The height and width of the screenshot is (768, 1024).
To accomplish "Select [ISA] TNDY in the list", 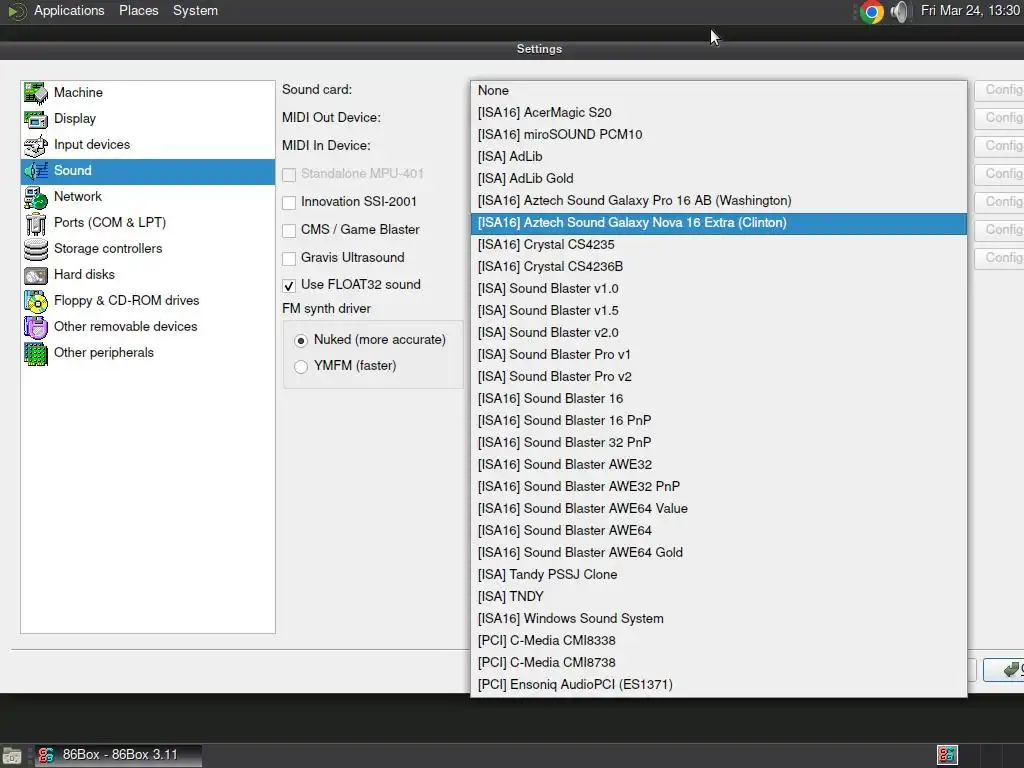I will click(718, 596).
